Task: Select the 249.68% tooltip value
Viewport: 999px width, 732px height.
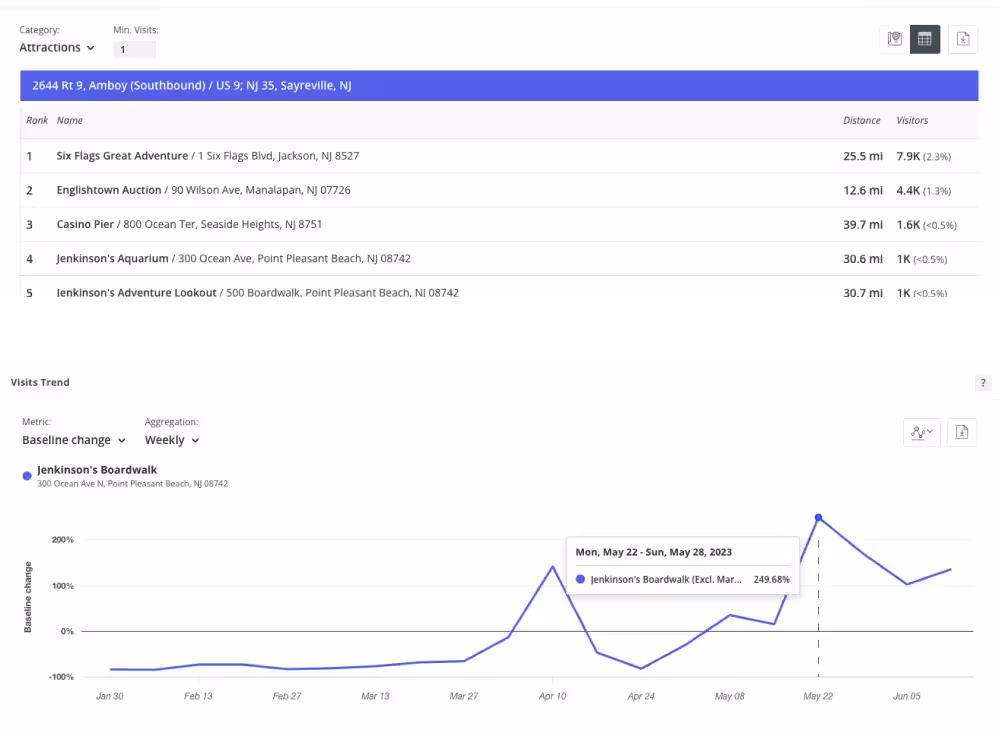Action: 772,579
